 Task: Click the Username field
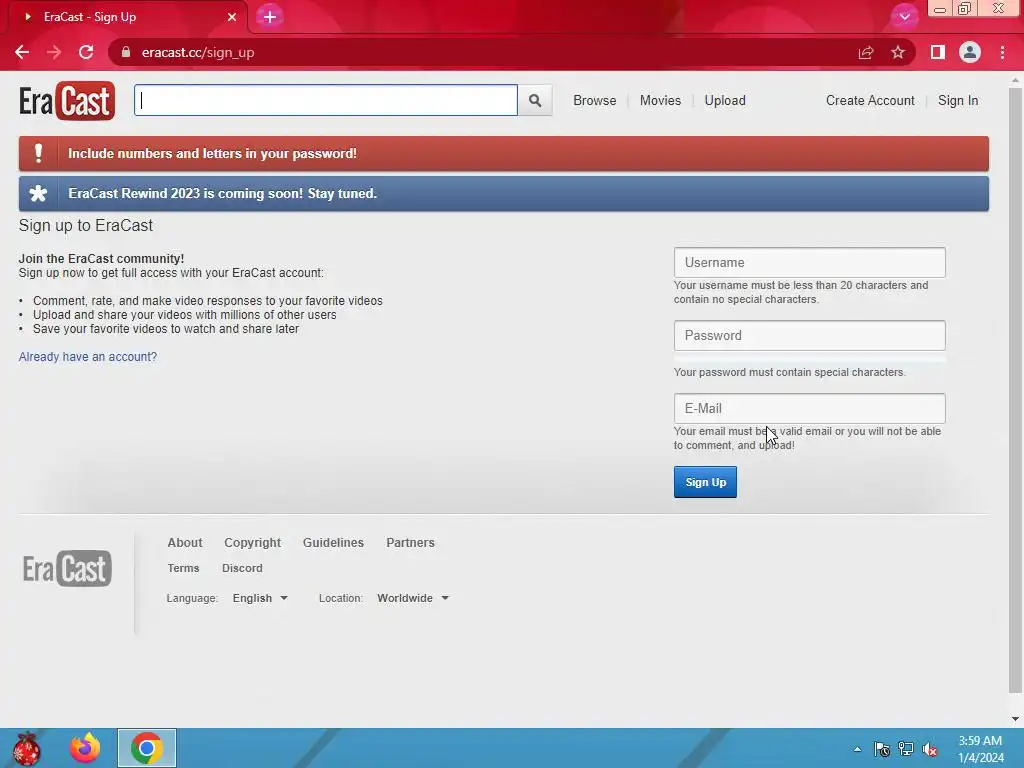click(810, 263)
